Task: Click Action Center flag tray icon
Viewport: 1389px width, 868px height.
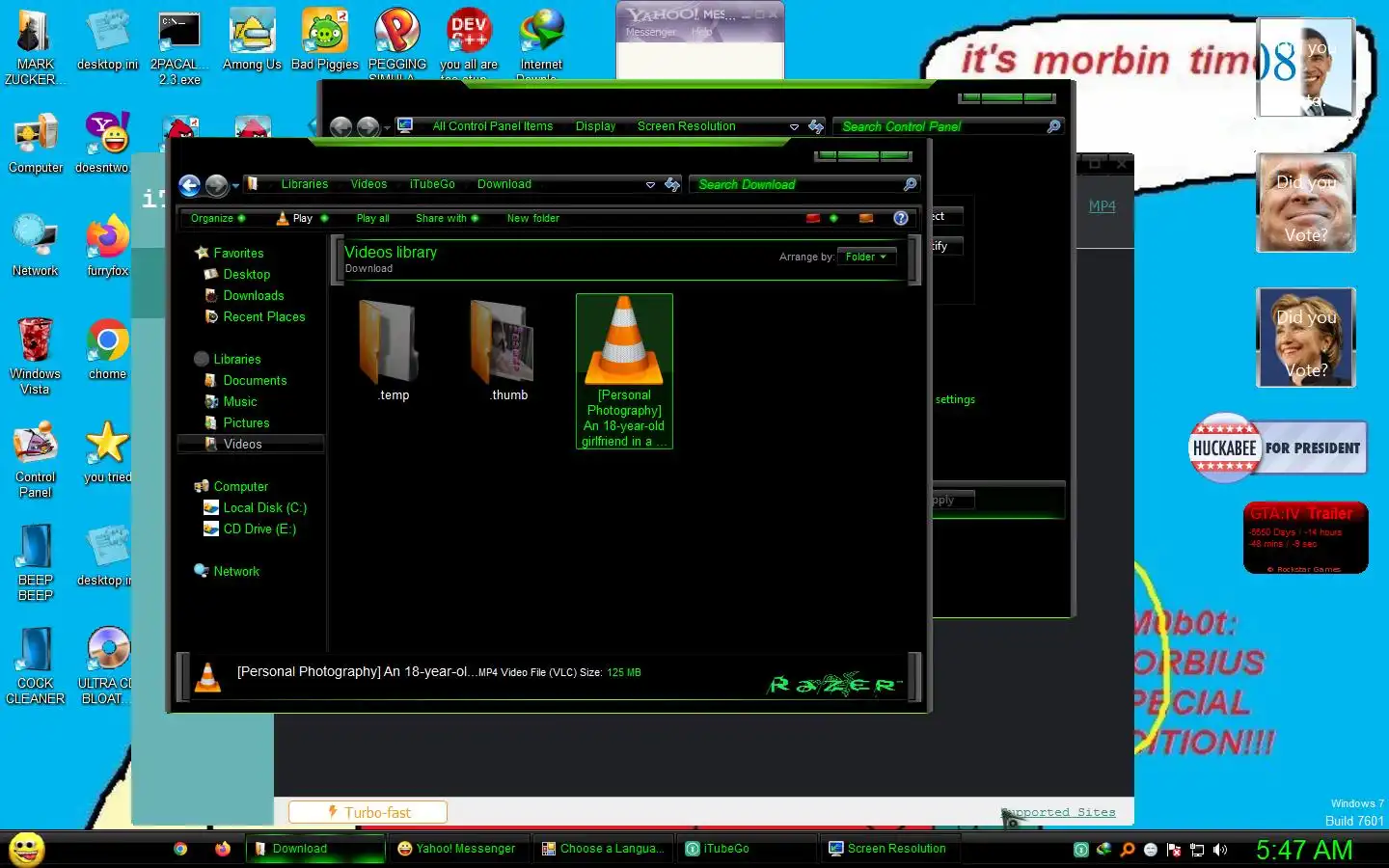Action: [1174, 850]
